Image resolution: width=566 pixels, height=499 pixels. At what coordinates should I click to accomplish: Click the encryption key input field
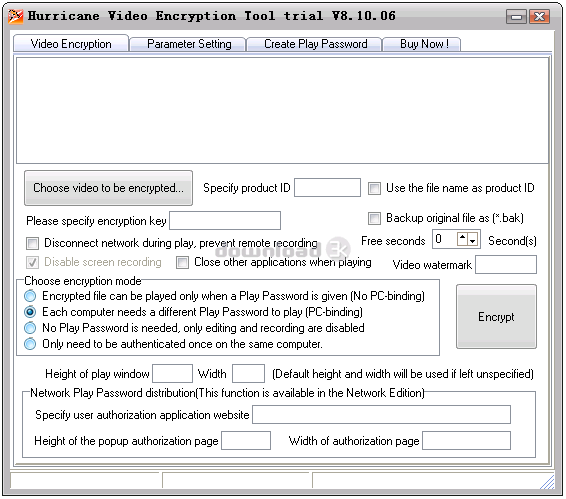(x=225, y=221)
